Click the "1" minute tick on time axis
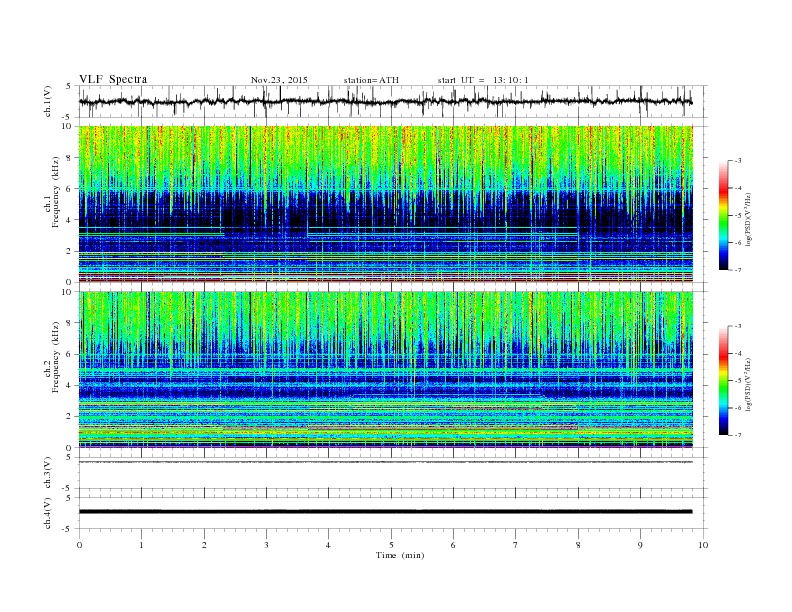The width and height of the screenshot is (792, 612). pyautogui.click(x=141, y=545)
